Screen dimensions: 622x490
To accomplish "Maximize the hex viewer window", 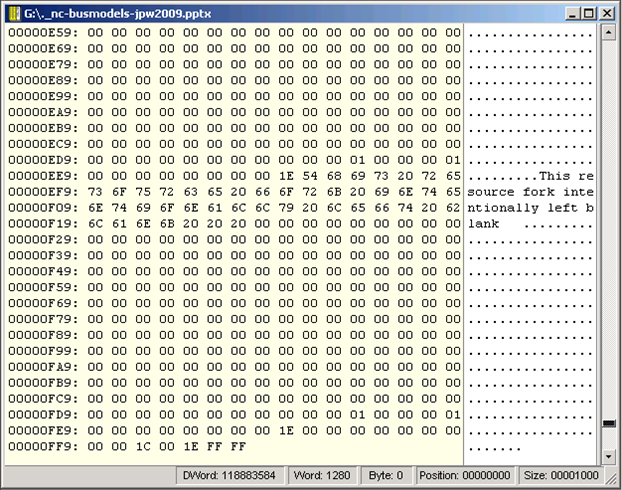I will pos(588,13).
